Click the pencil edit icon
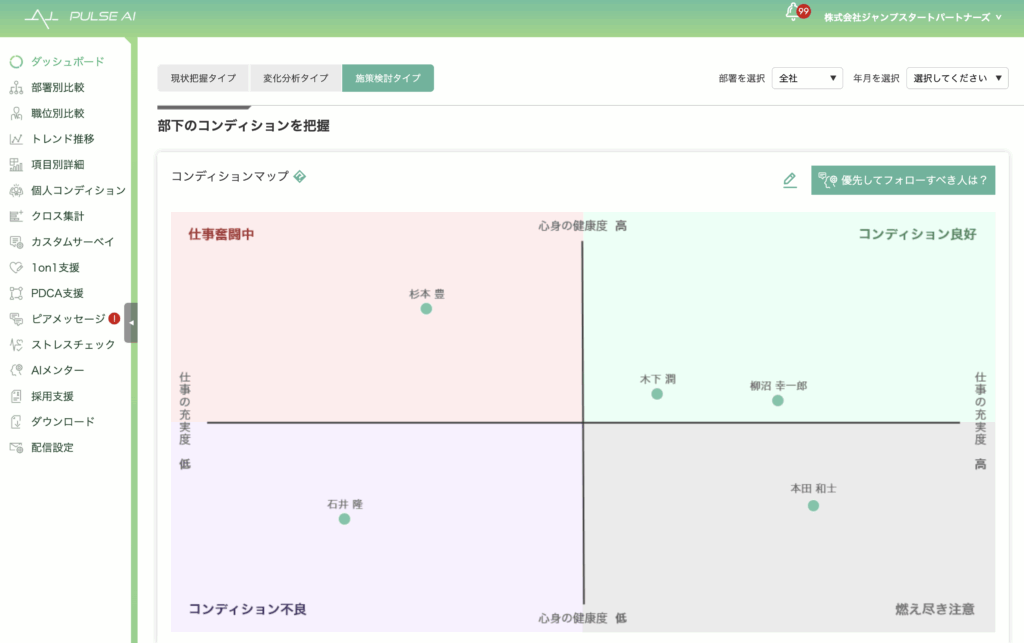Viewport: 1024px width, 643px height. [x=790, y=180]
